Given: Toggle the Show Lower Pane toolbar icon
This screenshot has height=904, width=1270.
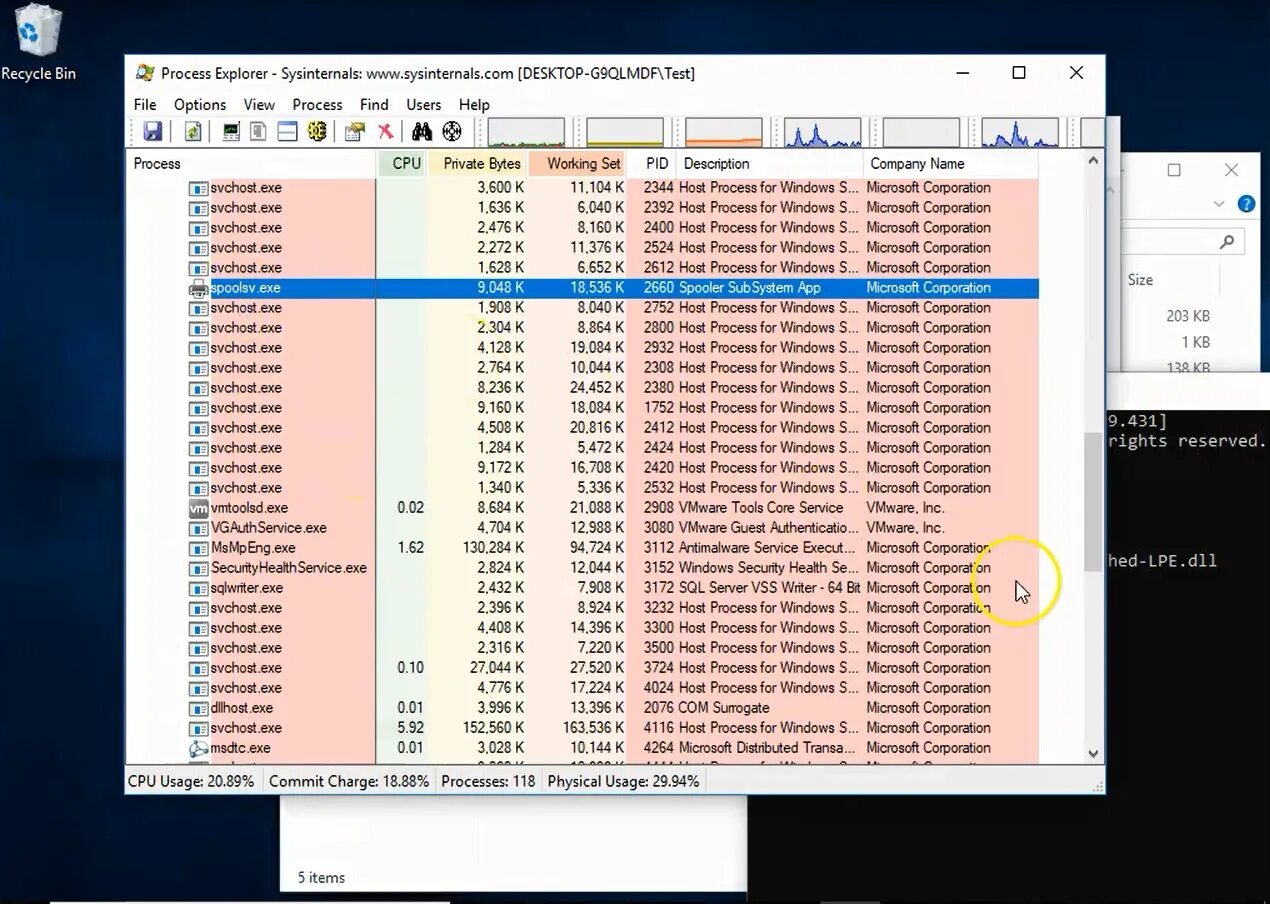Looking at the screenshot, I should pos(287,131).
